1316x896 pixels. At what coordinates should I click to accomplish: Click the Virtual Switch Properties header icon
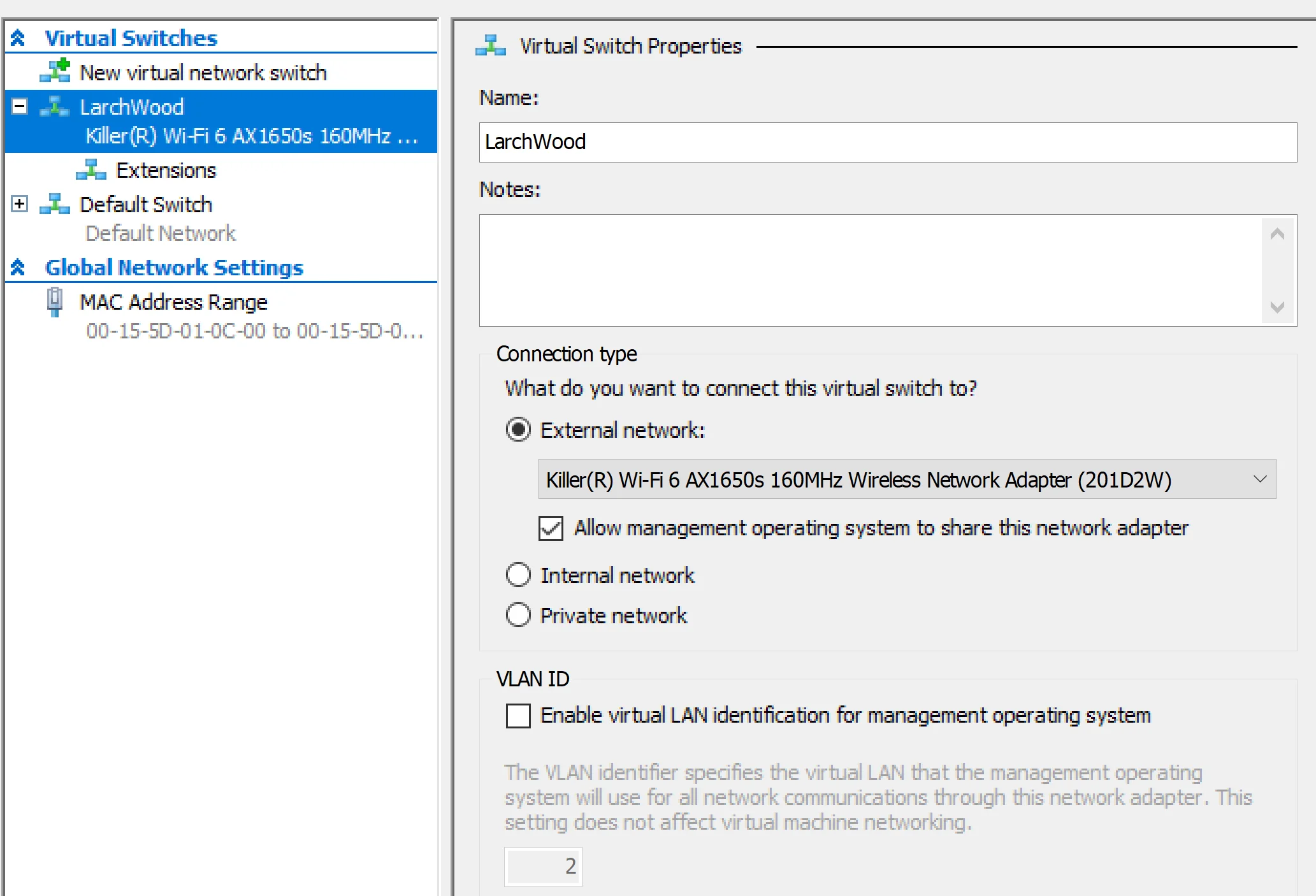pos(491,46)
